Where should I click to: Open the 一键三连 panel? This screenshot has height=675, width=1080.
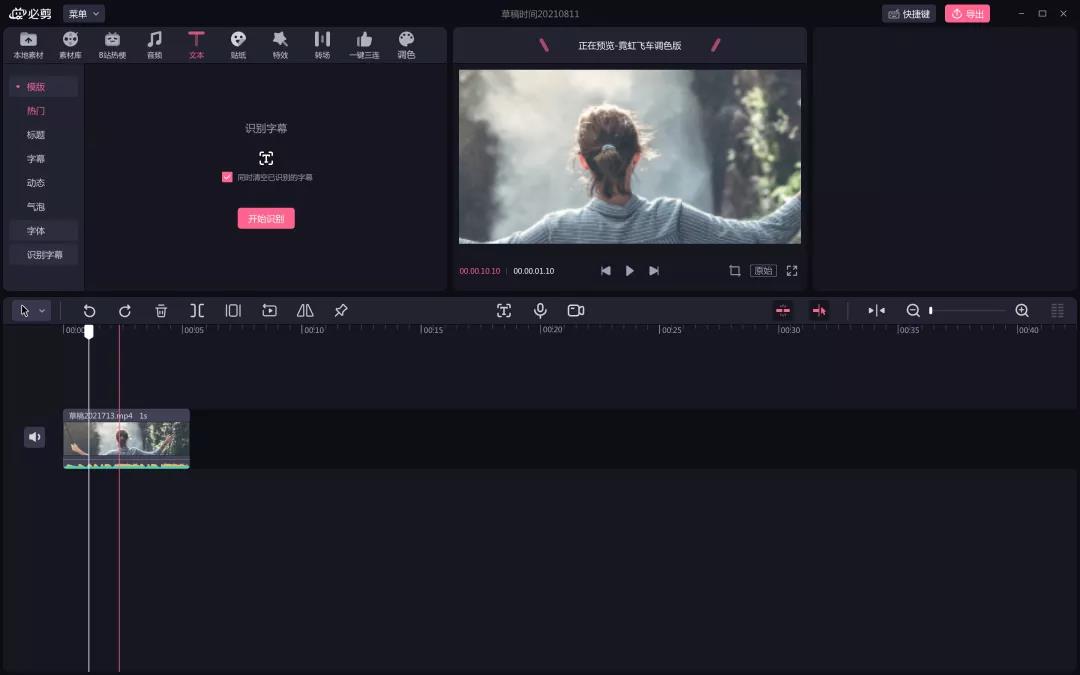pos(364,45)
